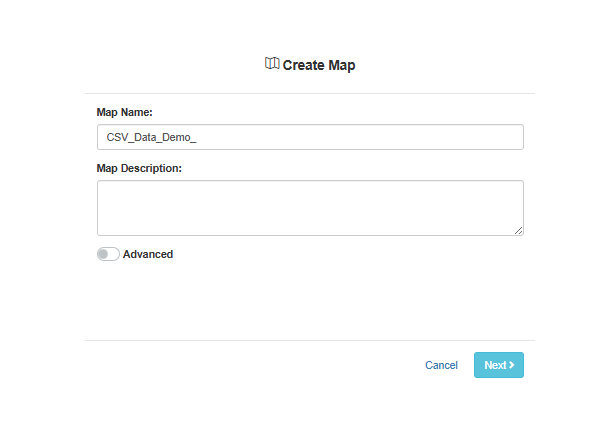
Task: Click the chevron arrow on the Next button
Action: [x=511, y=365]
